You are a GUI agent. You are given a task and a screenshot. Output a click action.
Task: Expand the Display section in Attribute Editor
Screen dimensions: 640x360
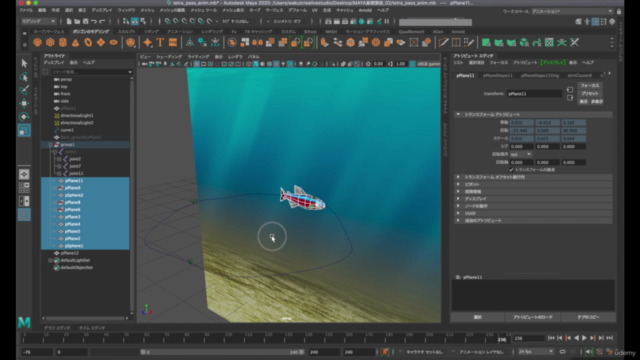(x=458, y=199)
